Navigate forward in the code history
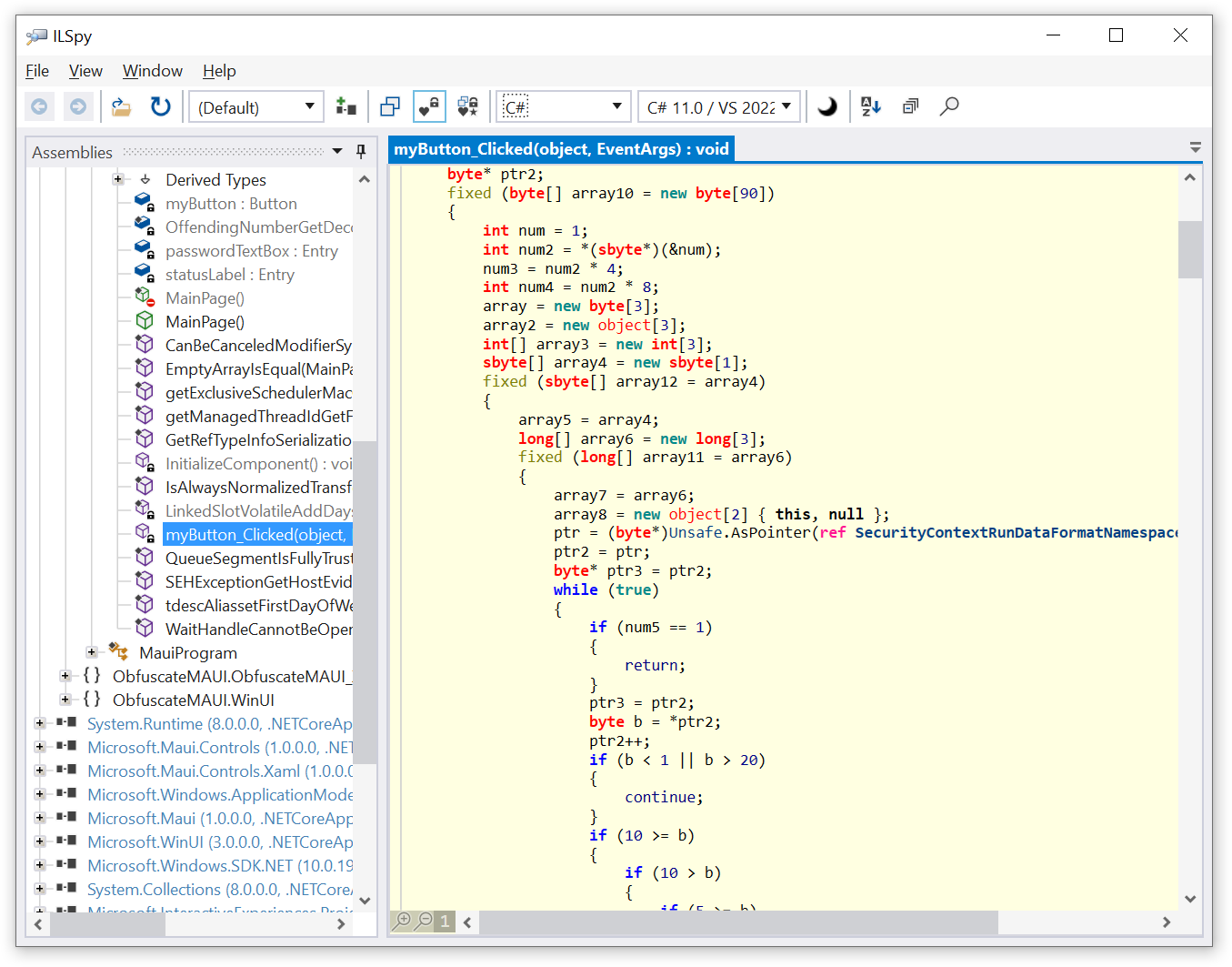 pyautogui.click(x=78, y=106)
